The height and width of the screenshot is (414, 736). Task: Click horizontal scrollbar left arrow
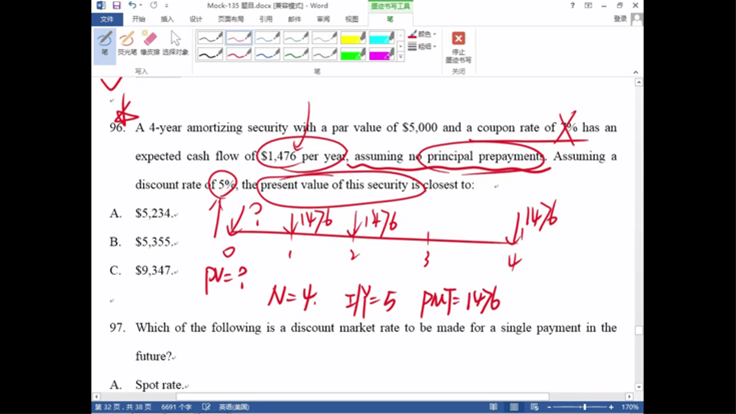96,397
